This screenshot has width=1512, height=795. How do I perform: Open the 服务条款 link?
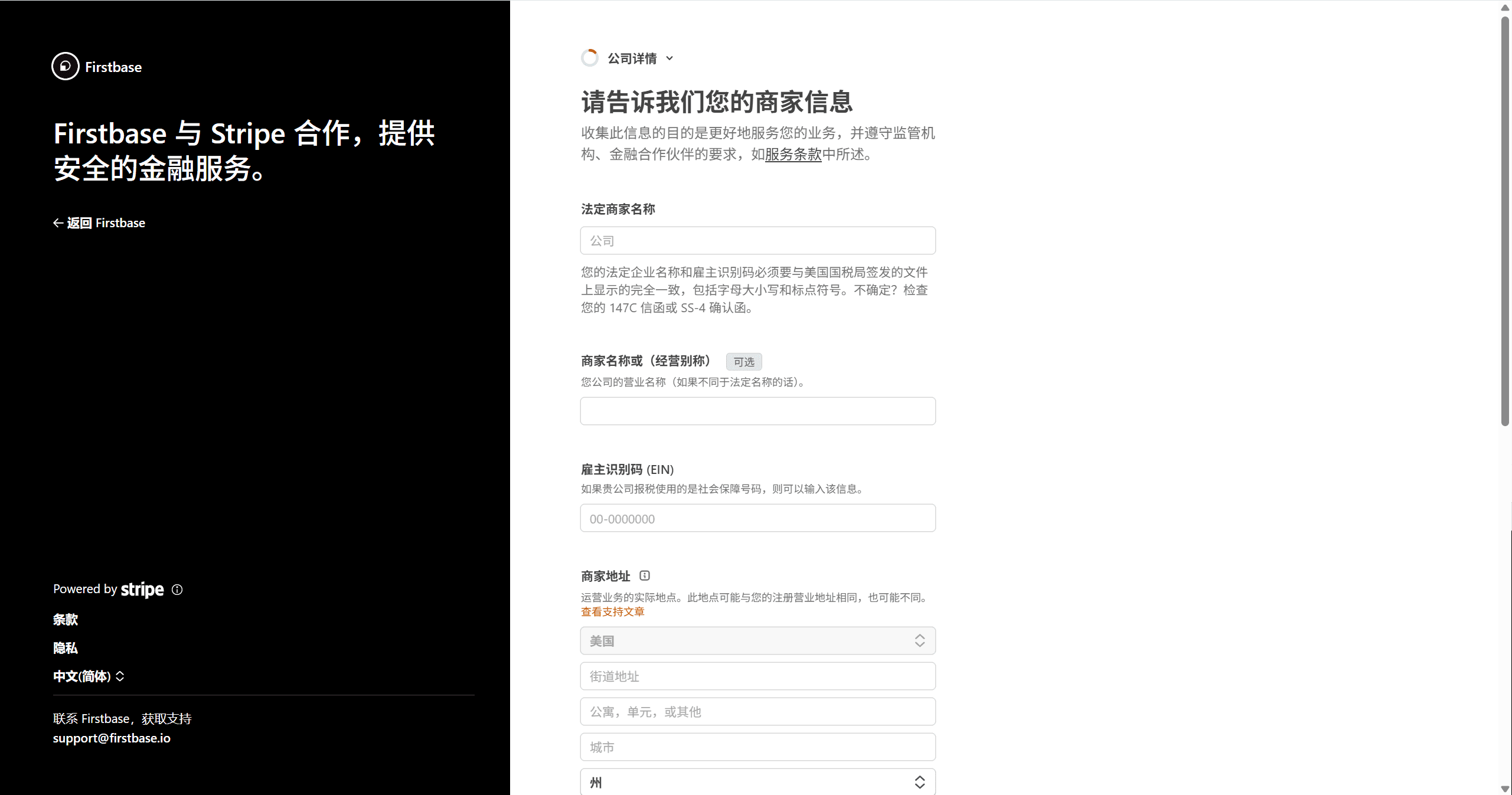point(793,155)
